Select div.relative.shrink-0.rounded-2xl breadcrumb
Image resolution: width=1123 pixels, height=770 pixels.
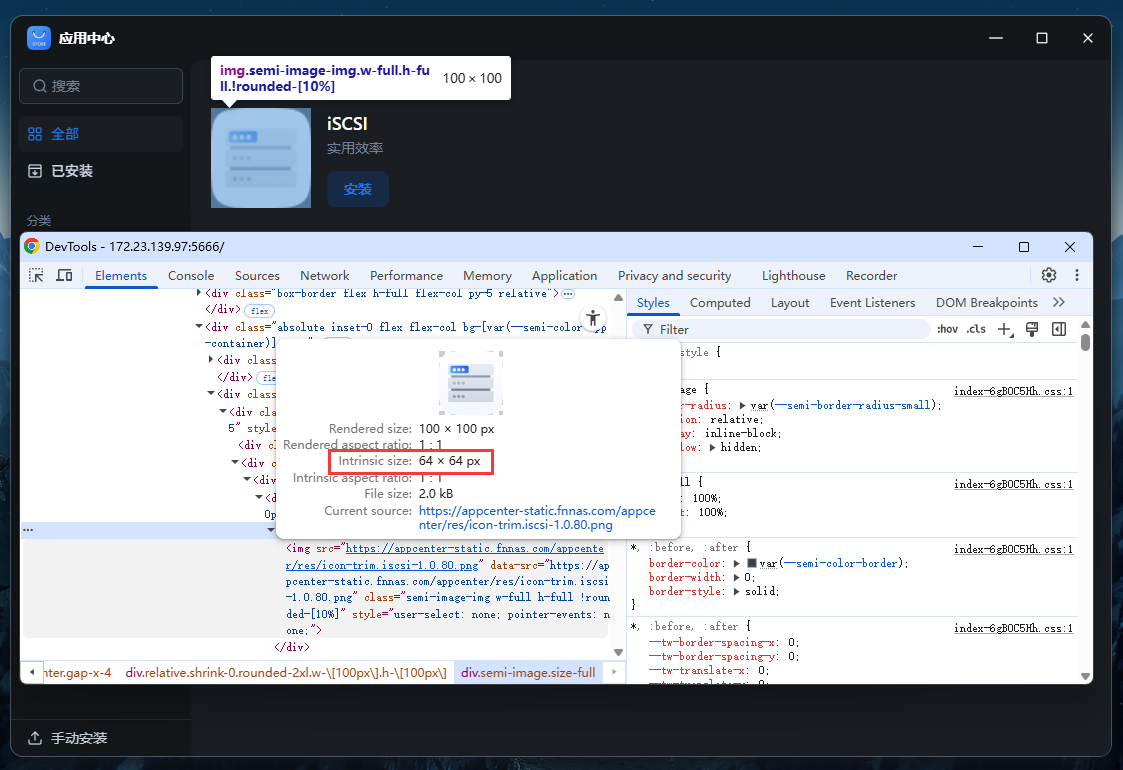pyautogui.click(x=286, y=673)
